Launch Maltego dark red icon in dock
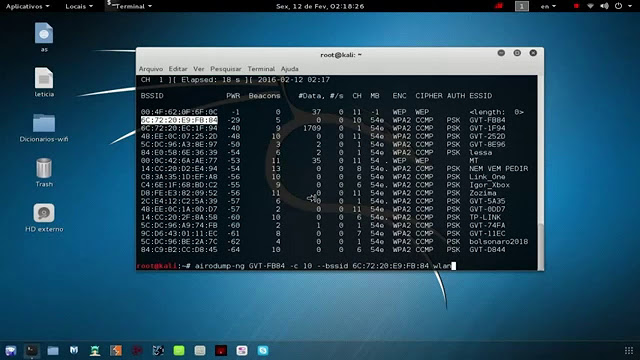 click(137, 351)
